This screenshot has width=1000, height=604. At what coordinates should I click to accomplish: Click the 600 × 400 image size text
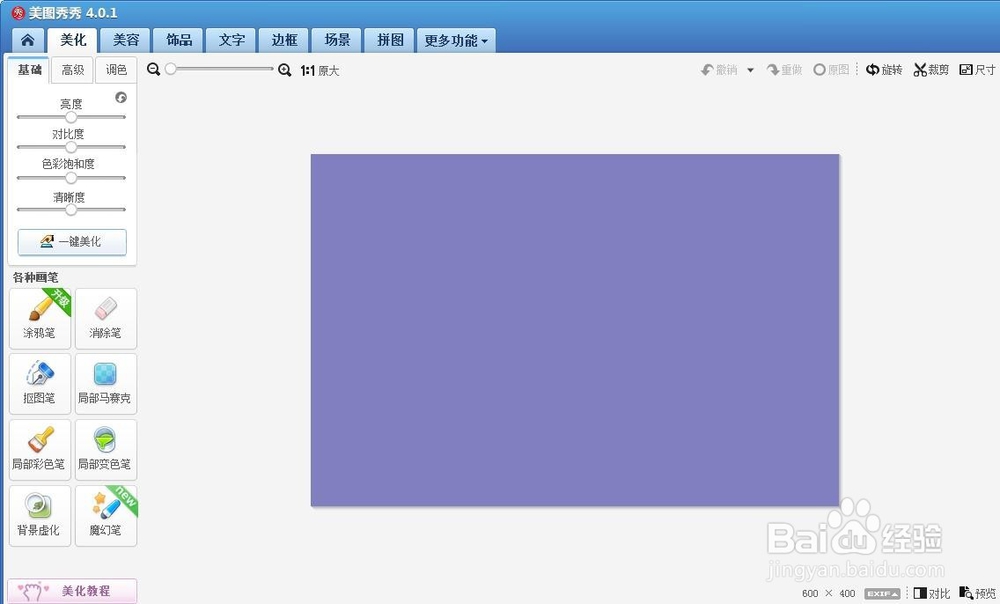pos(828,594)
